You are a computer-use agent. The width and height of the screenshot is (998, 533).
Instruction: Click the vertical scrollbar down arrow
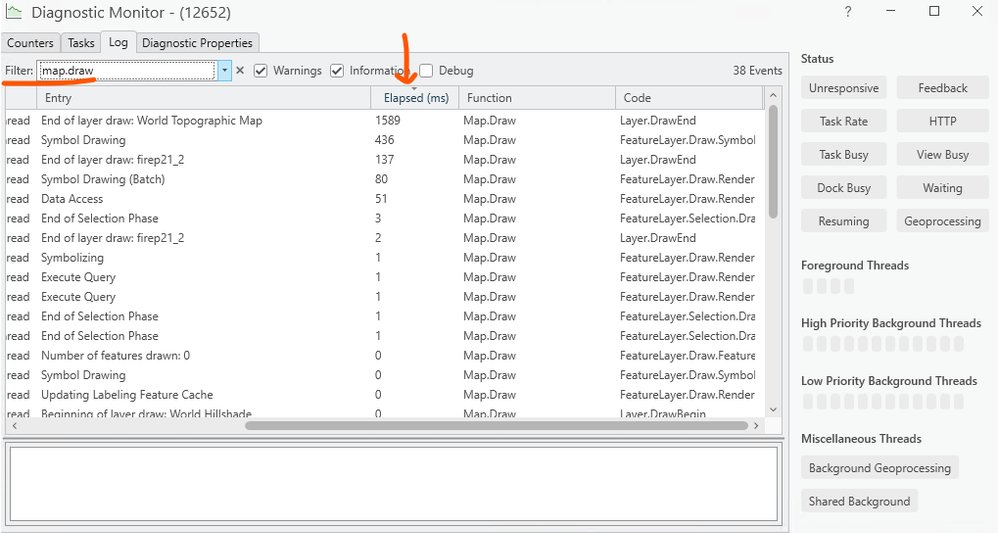pyautogui.click(x=773, y=409)
